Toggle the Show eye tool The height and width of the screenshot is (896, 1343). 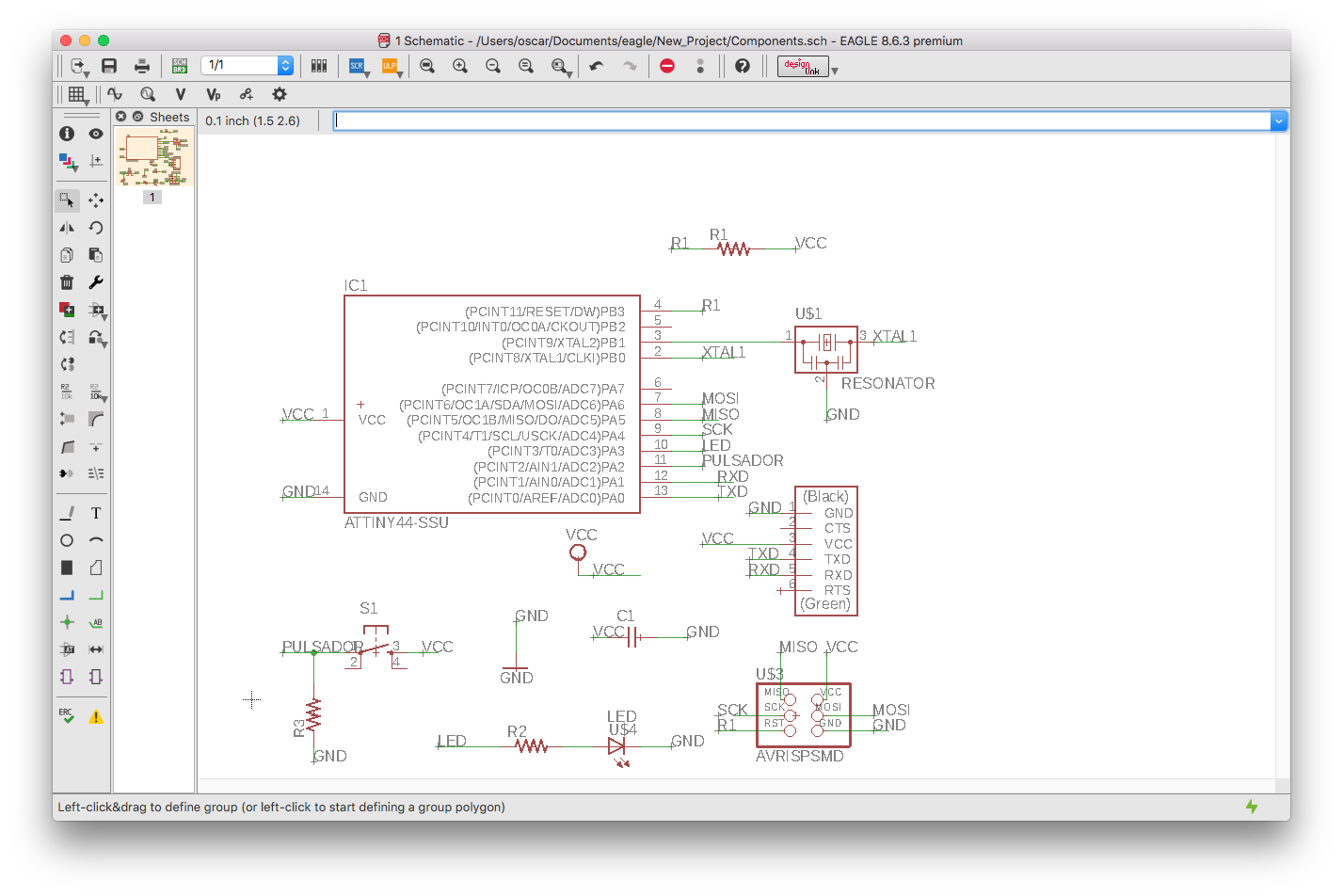pos(96,134)
